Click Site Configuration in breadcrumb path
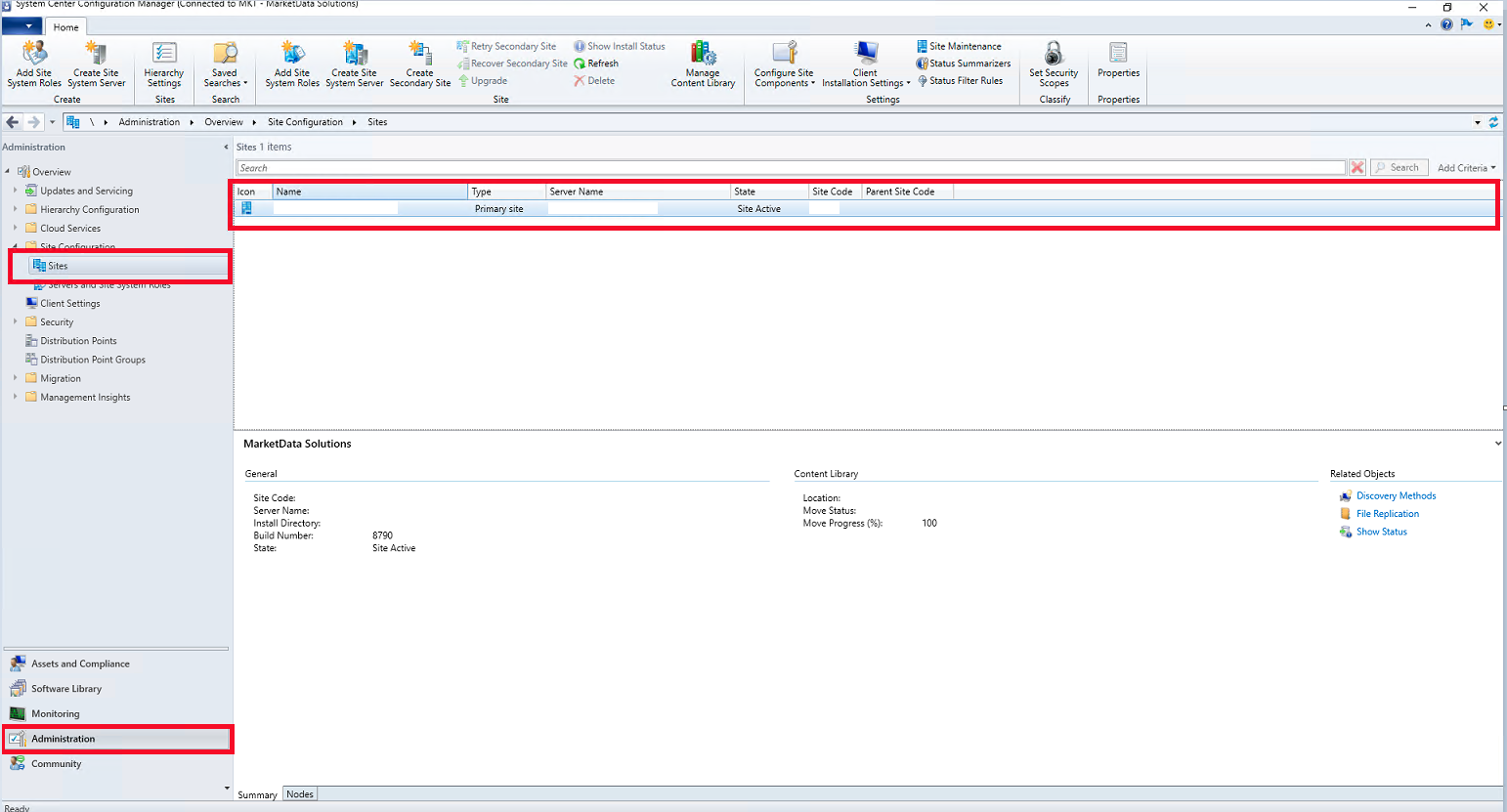The width and height of the screenshot is (1507, 812). (305, 122)
